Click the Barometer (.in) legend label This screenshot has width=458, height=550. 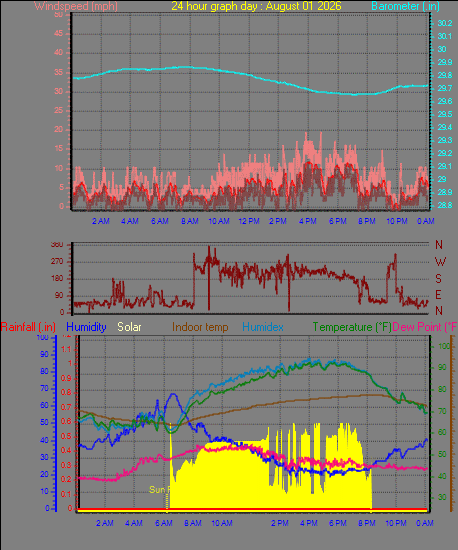(x=405, y=6)
